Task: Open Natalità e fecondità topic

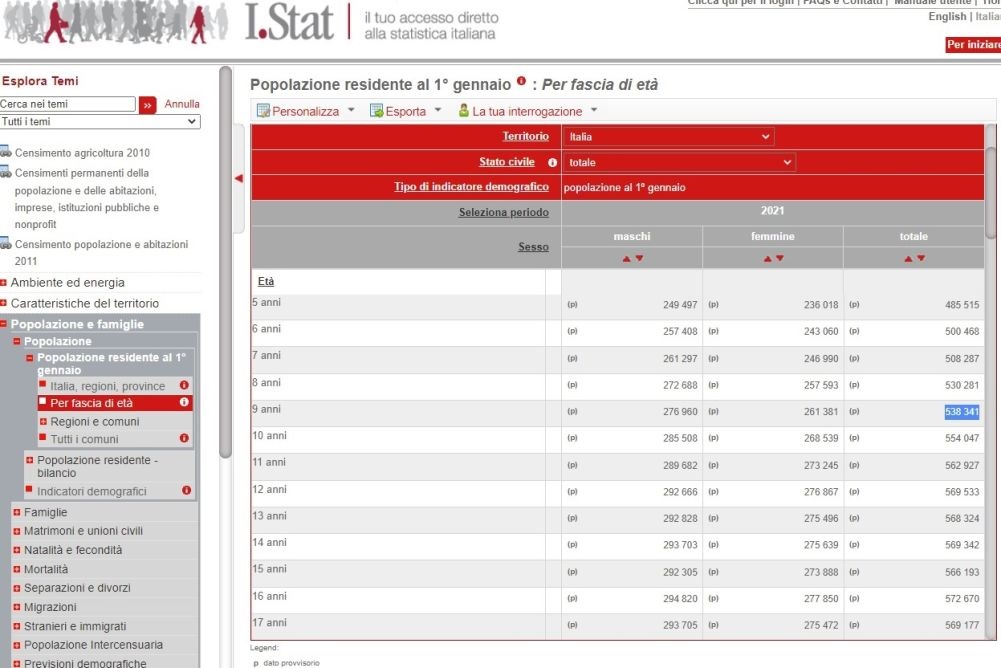Action: tap(73, 550)
